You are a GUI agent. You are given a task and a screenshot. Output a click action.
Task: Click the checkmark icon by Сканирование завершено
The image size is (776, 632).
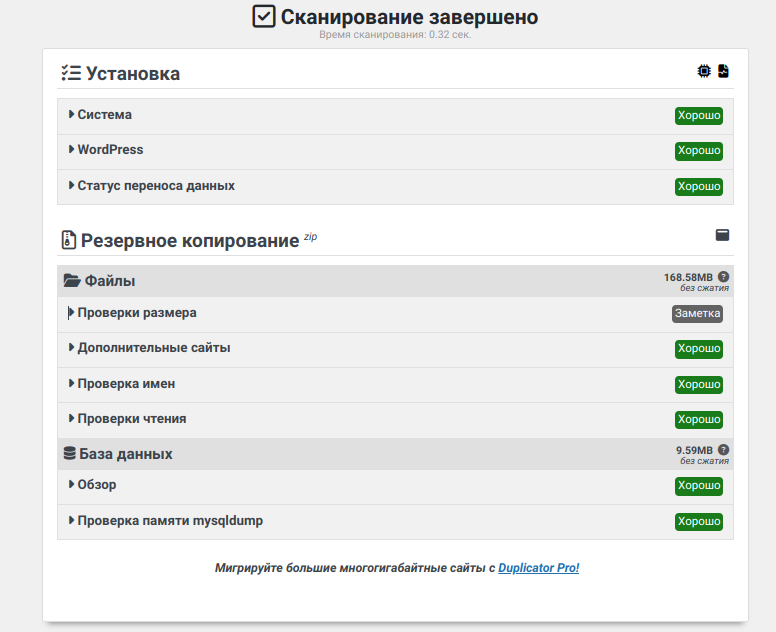pos(264,17)
